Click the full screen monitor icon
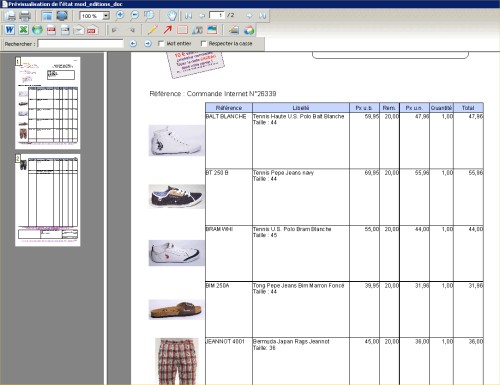 [62, 16]
